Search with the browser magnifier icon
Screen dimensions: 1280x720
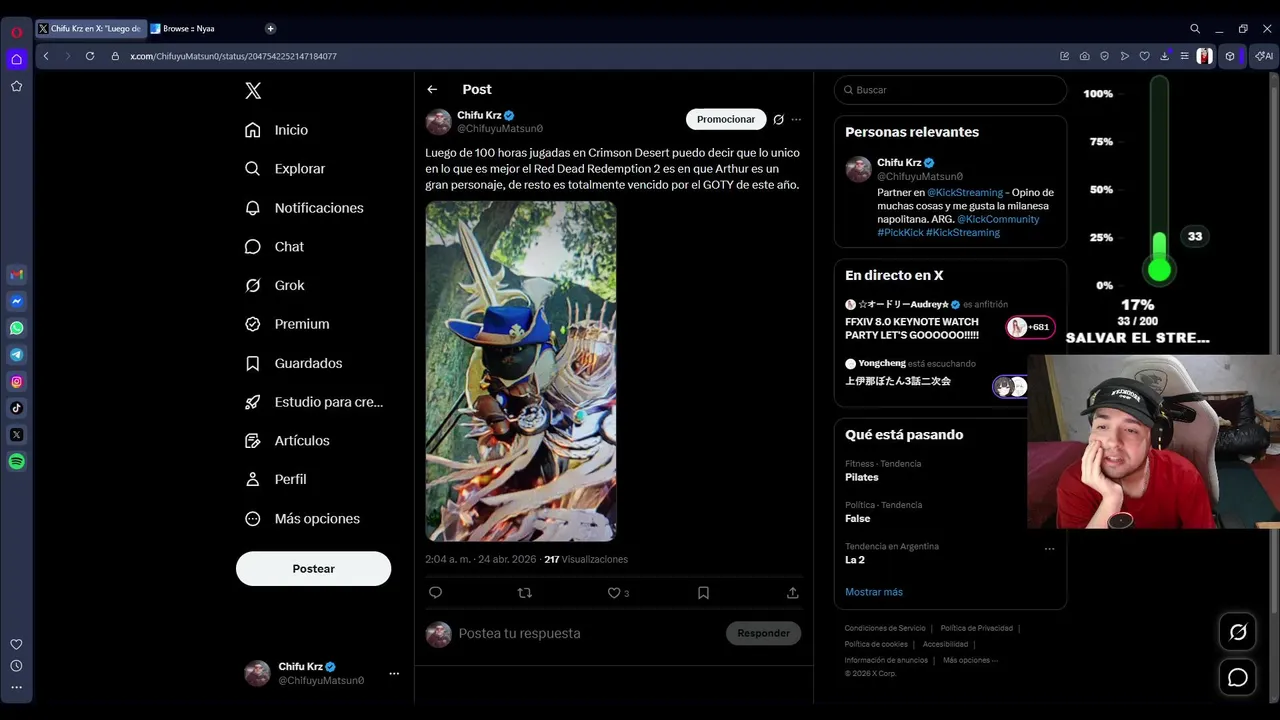pos(1195,29)
